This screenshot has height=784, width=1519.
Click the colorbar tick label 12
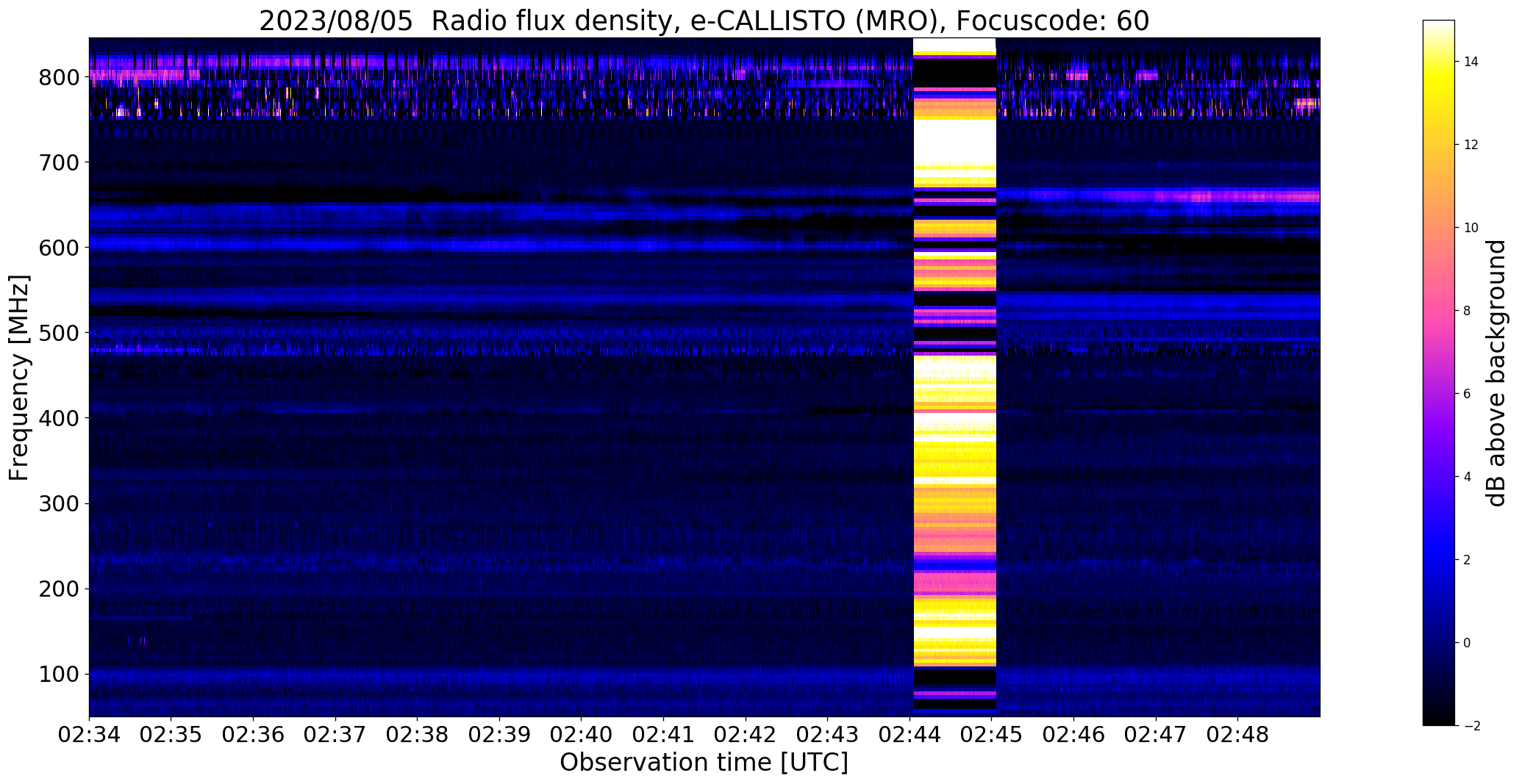(x=1471, y=145)
